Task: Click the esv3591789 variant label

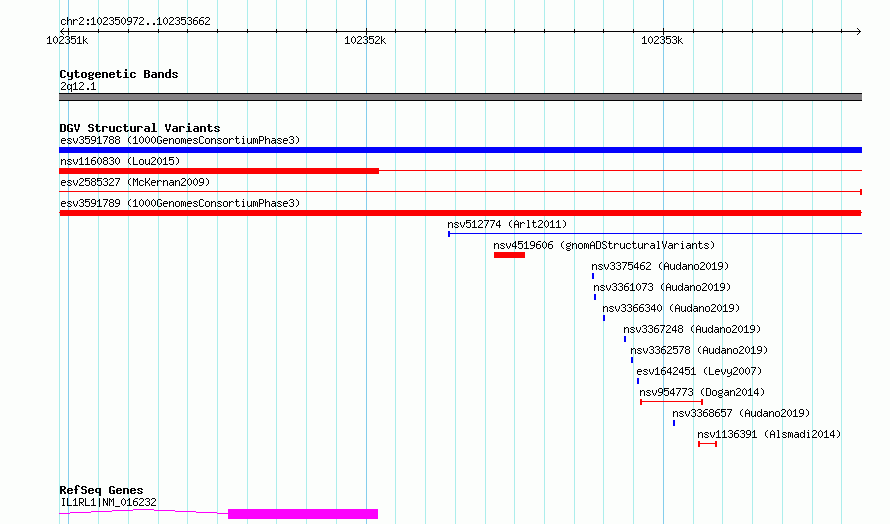Action: [x=180, y=203]
